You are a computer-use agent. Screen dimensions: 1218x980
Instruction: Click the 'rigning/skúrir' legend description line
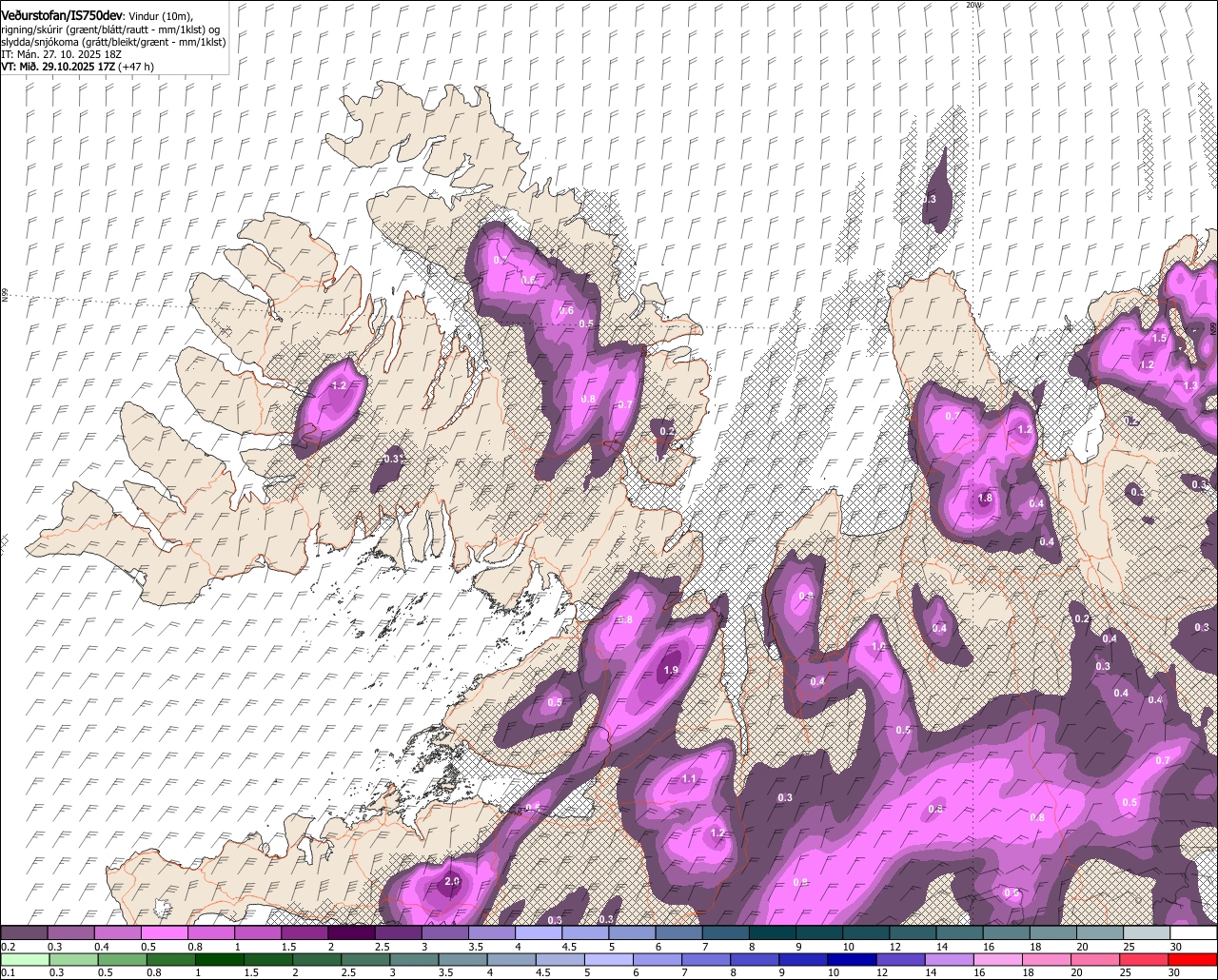(112, 29)
